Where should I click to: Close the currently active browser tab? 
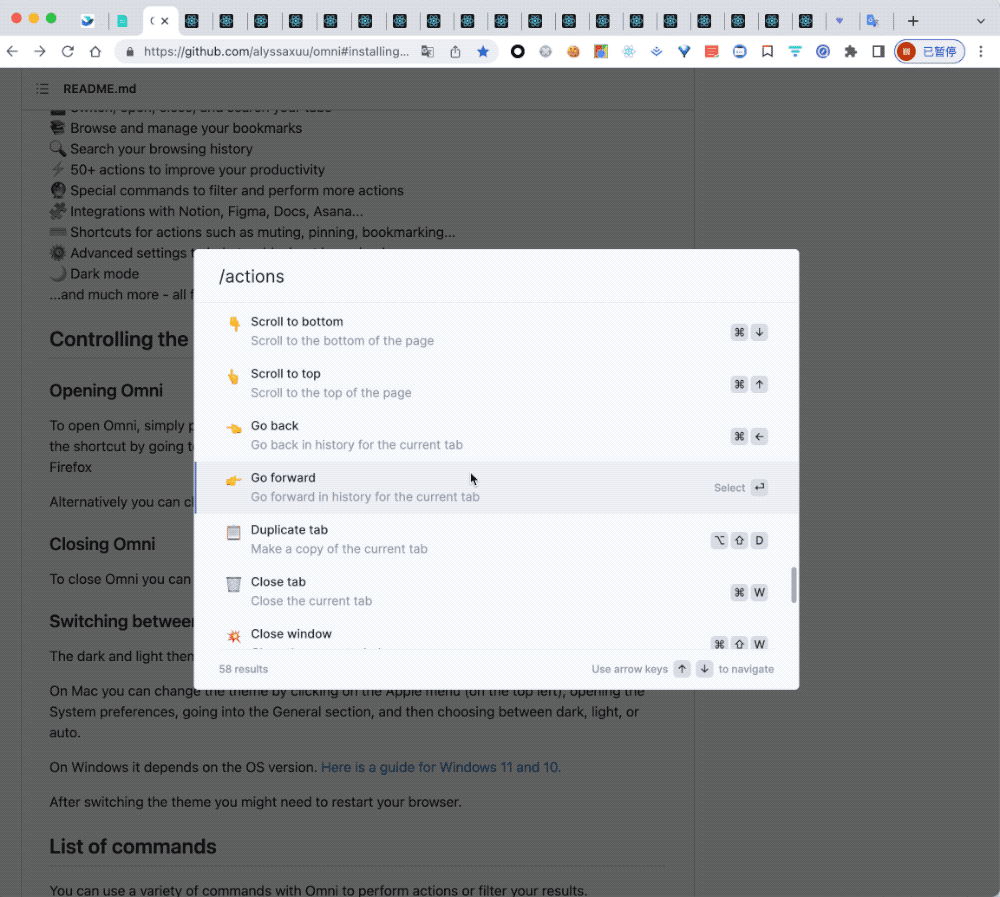[165, 21]
